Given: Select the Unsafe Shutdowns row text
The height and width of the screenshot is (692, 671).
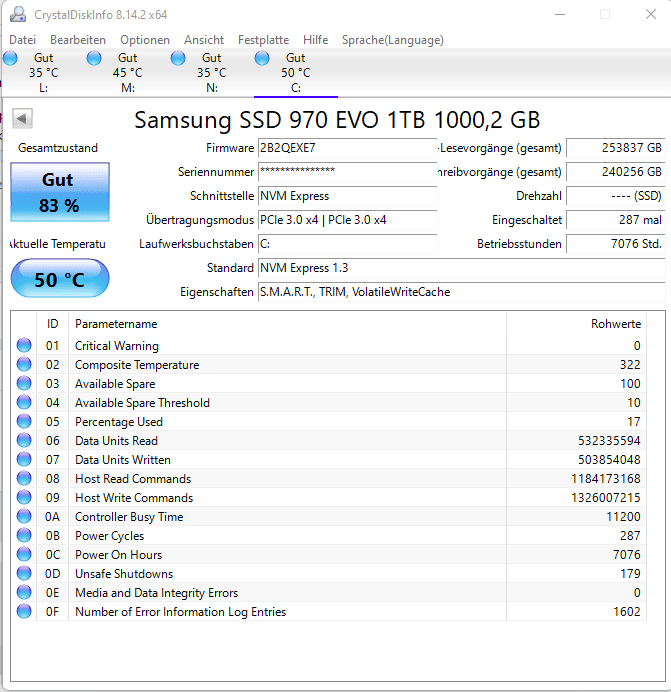Looking at the screenshot, I should [124, 573].
